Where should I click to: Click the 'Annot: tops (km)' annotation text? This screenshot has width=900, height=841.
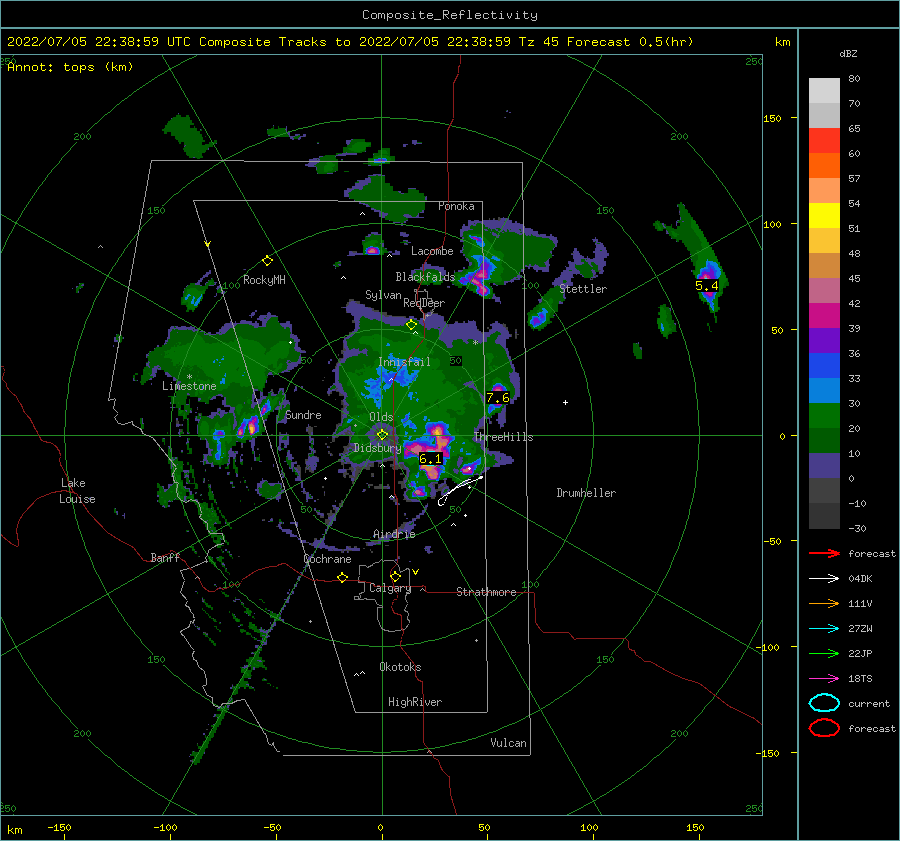click(70, 67)
